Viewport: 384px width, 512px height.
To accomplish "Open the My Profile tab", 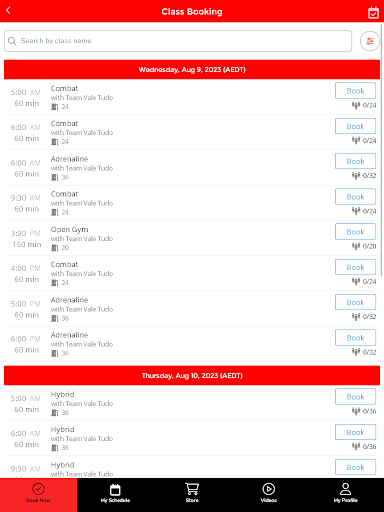I will point(346,493).
